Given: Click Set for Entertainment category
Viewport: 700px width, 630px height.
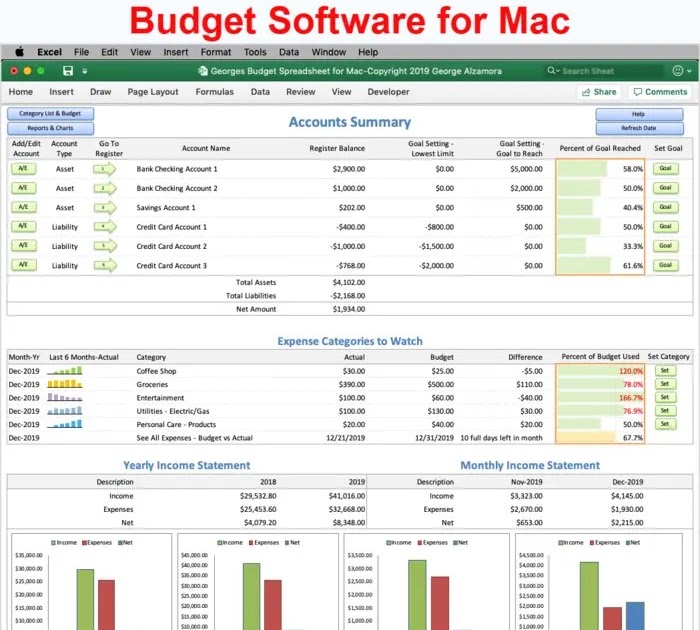Looking at the screenshot, I should (665, 397).
